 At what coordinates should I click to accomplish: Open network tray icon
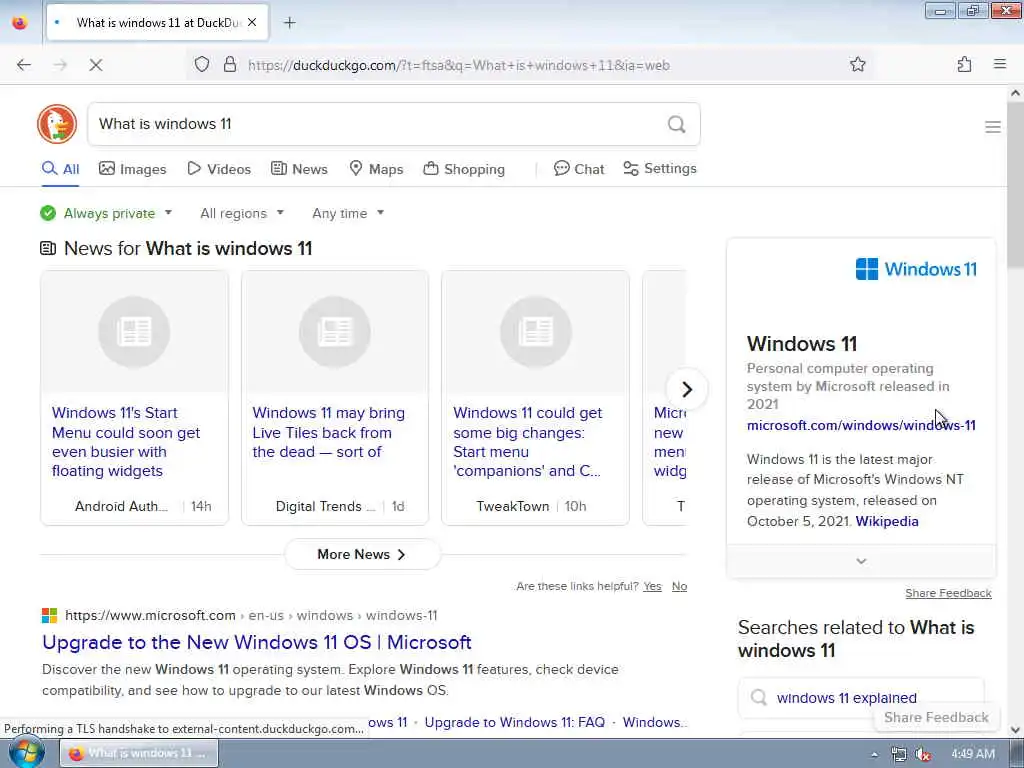899,754
